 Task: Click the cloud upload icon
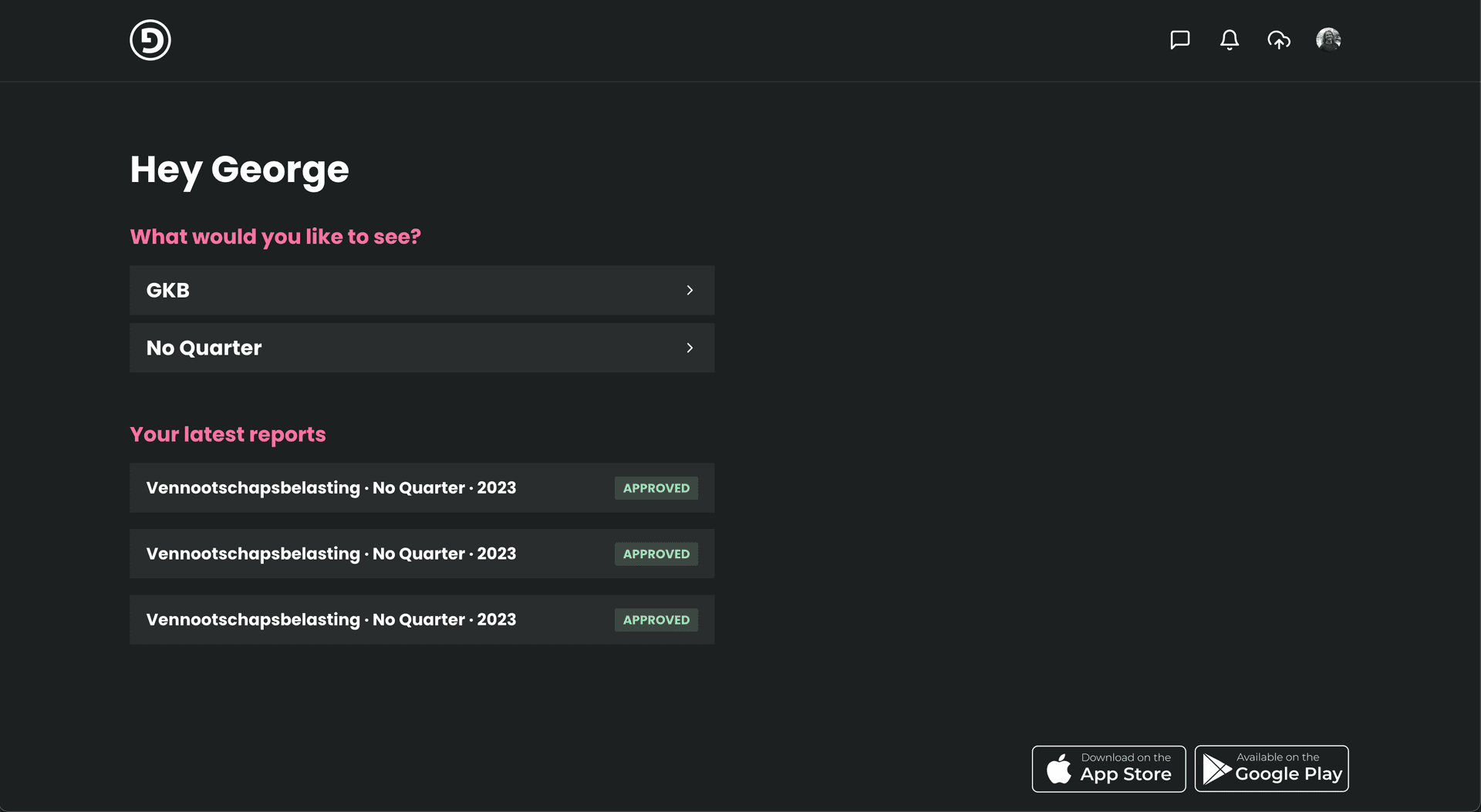(x=1278, y=40)
